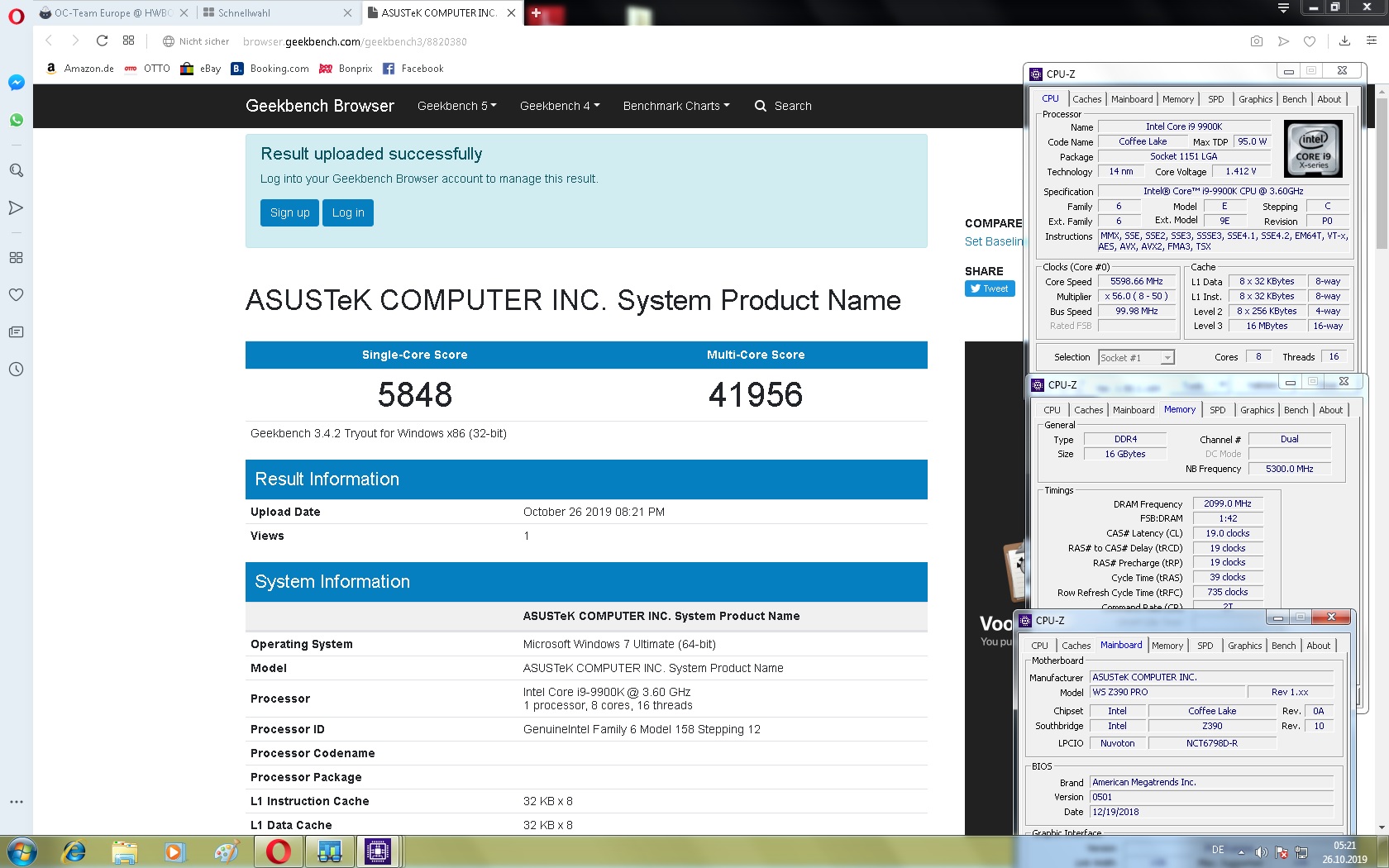Click Opera taskbar icon
The width and height of the screenshot is (1389, 868).
[x=279, y=851]
